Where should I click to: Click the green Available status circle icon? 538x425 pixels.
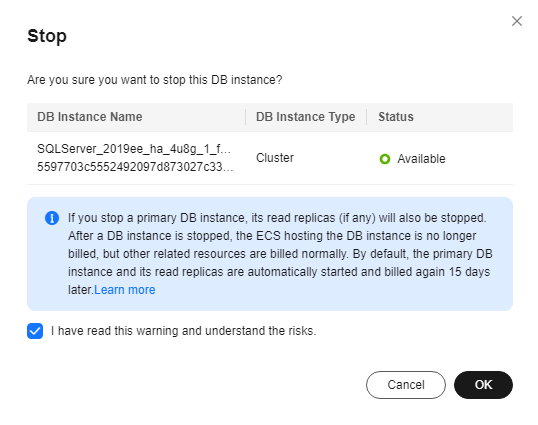(385, 159)
